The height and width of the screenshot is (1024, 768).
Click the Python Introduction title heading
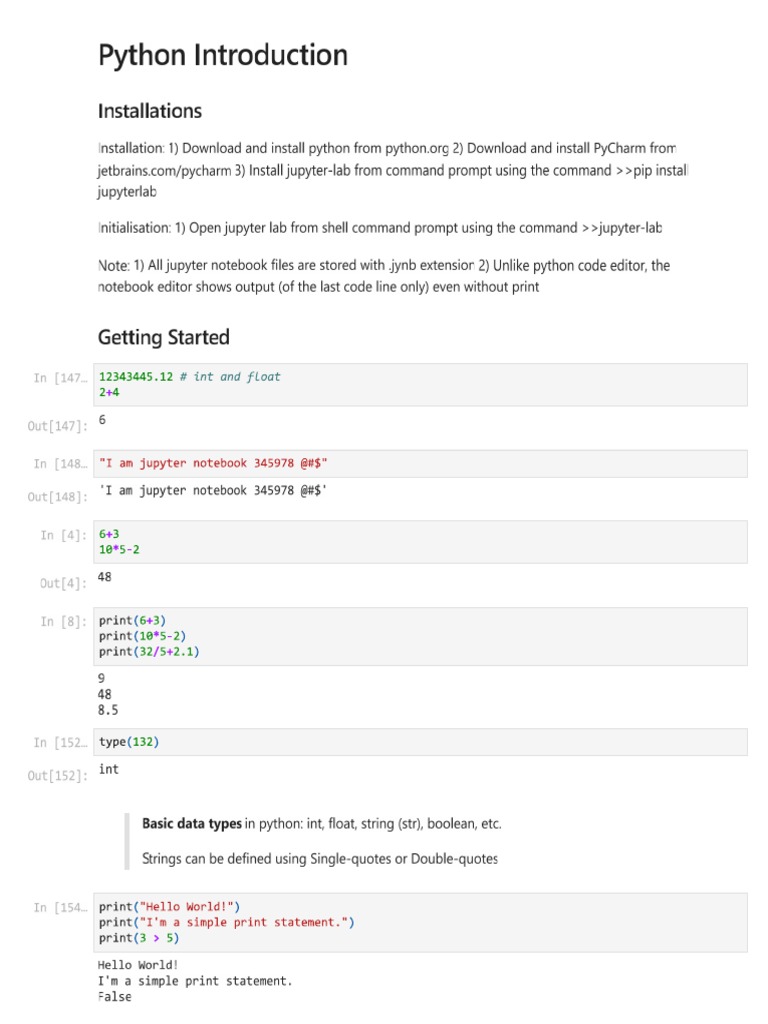tap(223, 55)
